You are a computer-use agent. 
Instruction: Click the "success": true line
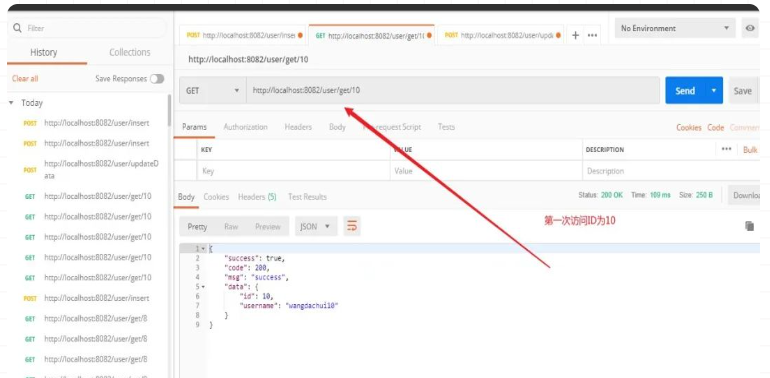click(x=254, y=258)
